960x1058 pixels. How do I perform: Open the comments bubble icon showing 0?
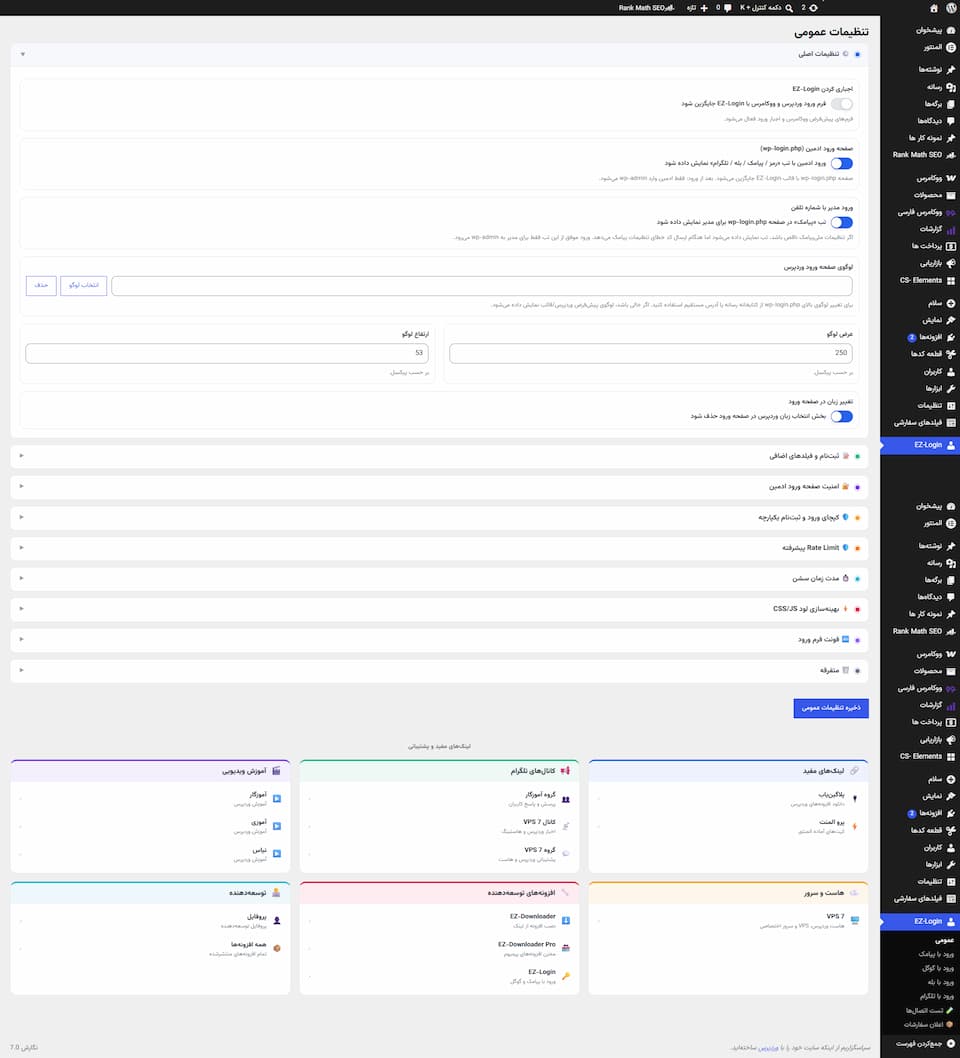point(727,8)
